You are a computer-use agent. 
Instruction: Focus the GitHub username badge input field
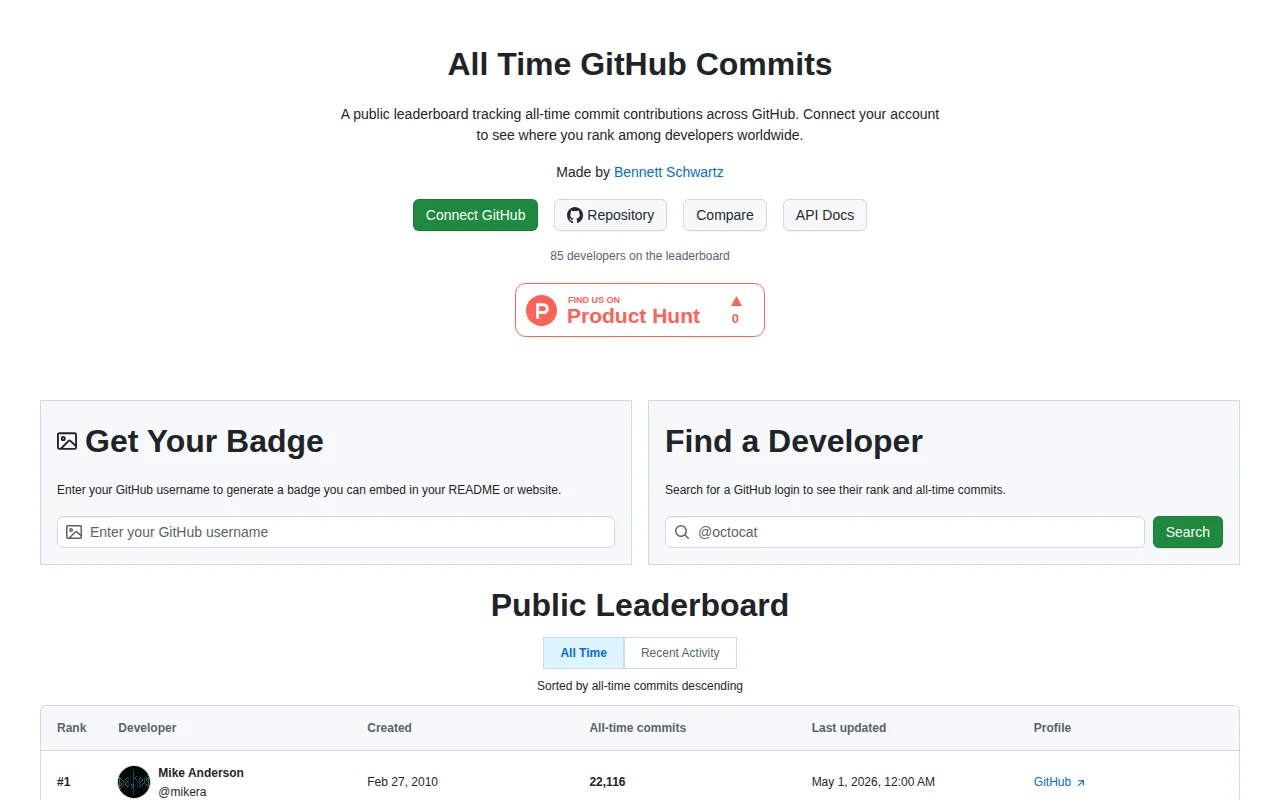(336, 532)
